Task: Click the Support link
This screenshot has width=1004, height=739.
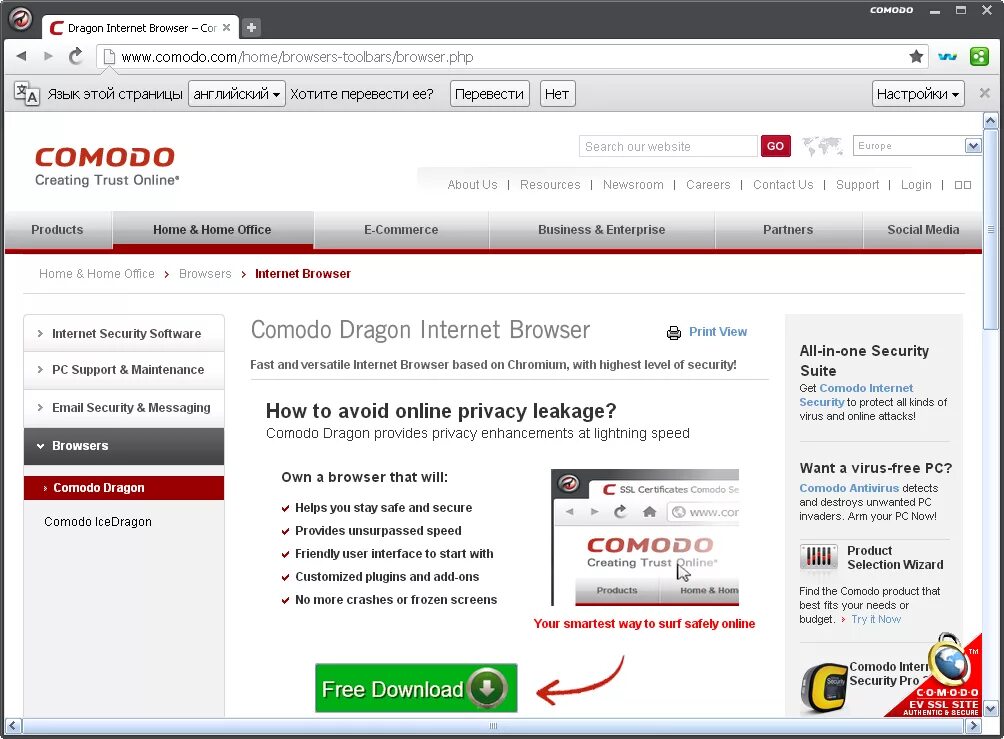Action: [857, 184]
